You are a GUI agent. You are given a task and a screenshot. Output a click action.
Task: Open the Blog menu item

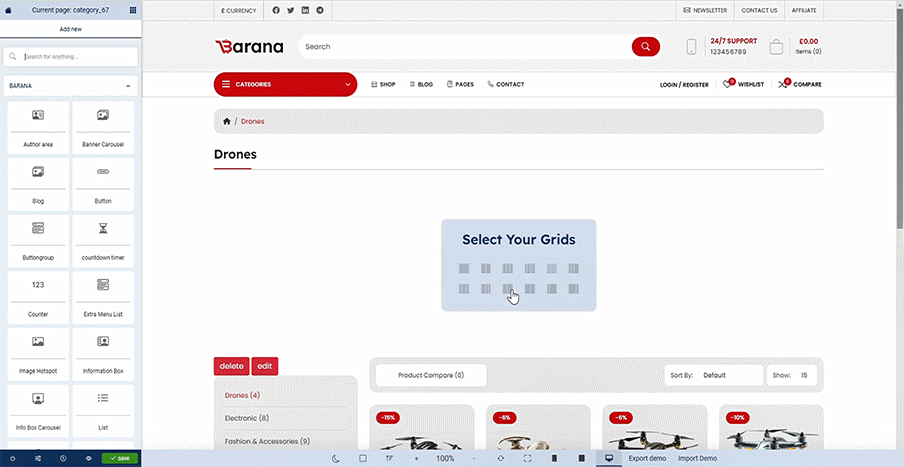coord(420,84)
